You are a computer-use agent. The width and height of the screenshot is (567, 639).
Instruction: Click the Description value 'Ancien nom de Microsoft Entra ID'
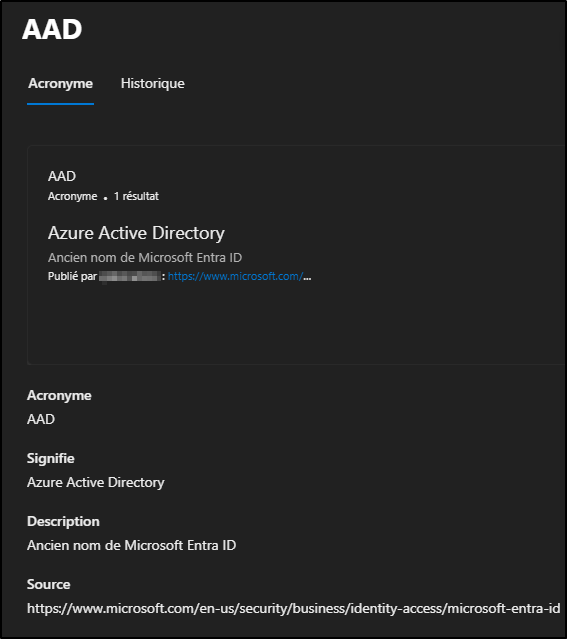coord(131,545)
